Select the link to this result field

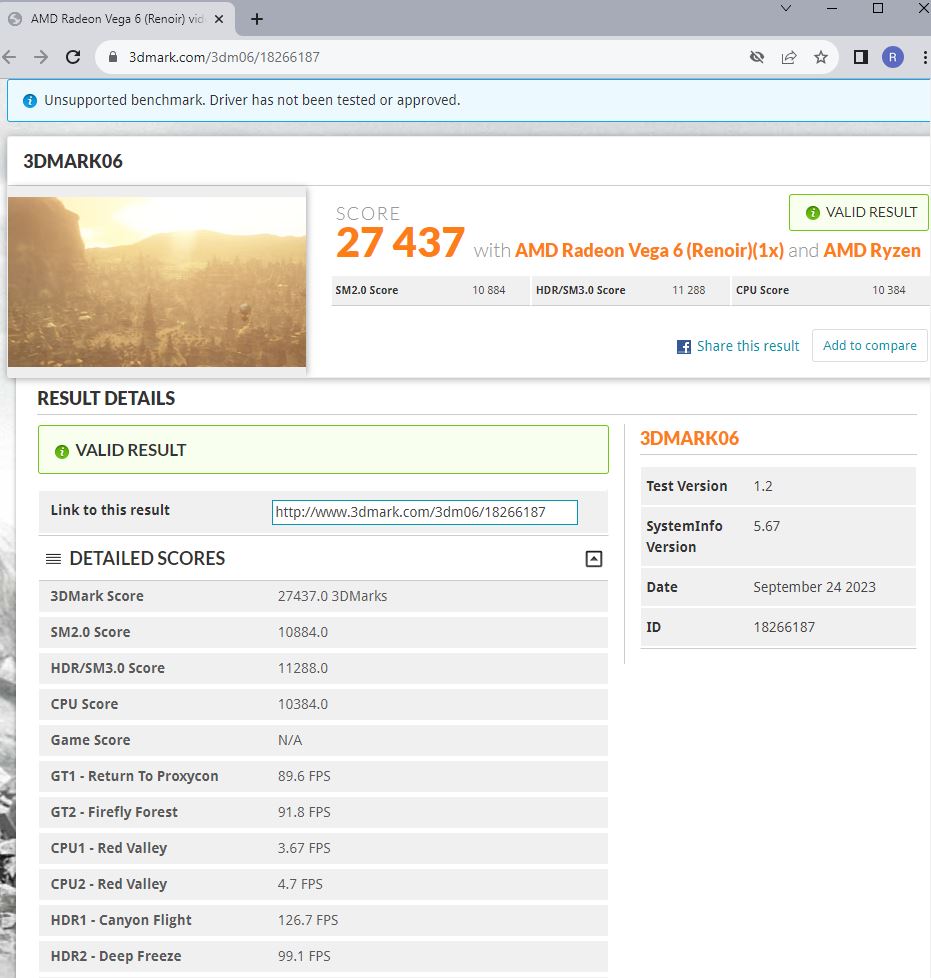tap(425, 513)
